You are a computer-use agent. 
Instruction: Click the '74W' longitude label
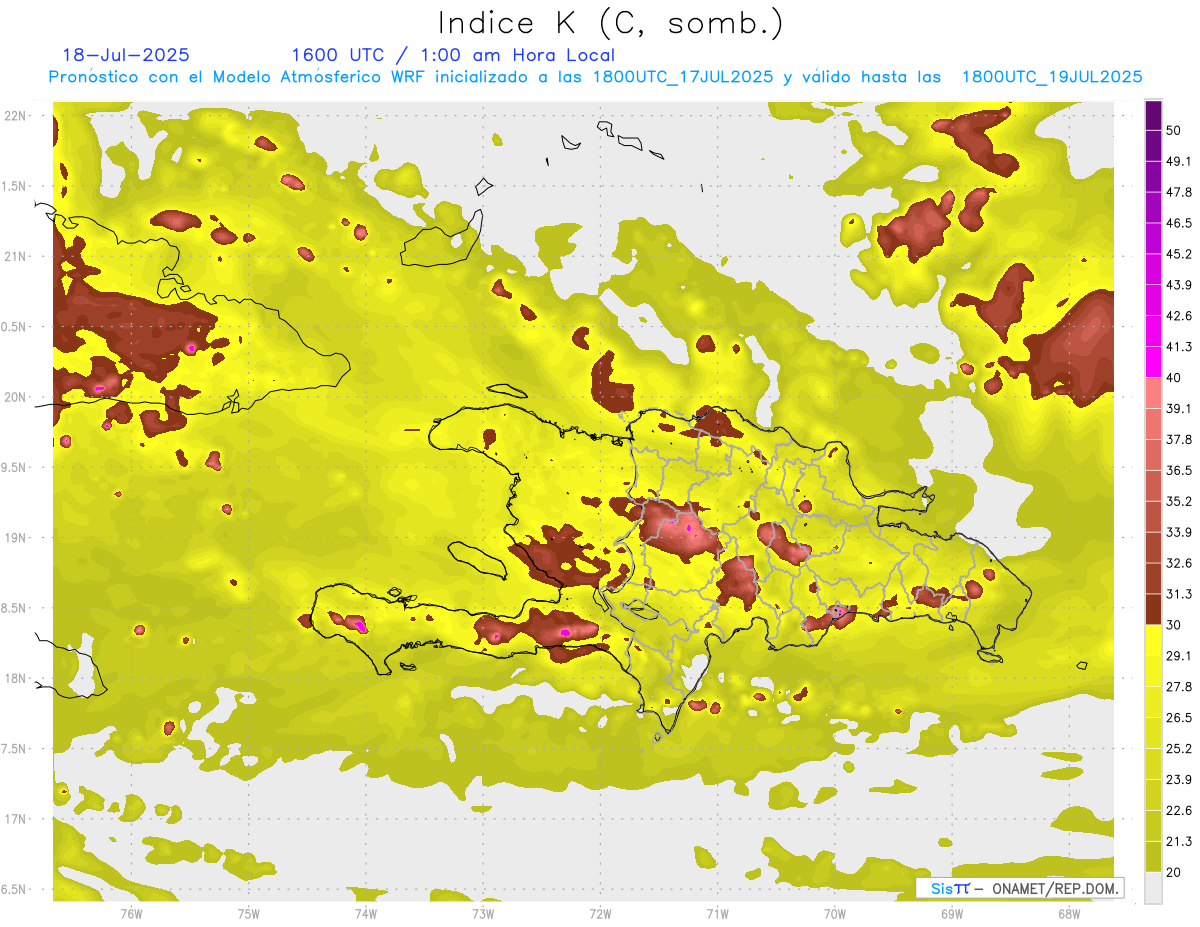click(x=366, y=913)
